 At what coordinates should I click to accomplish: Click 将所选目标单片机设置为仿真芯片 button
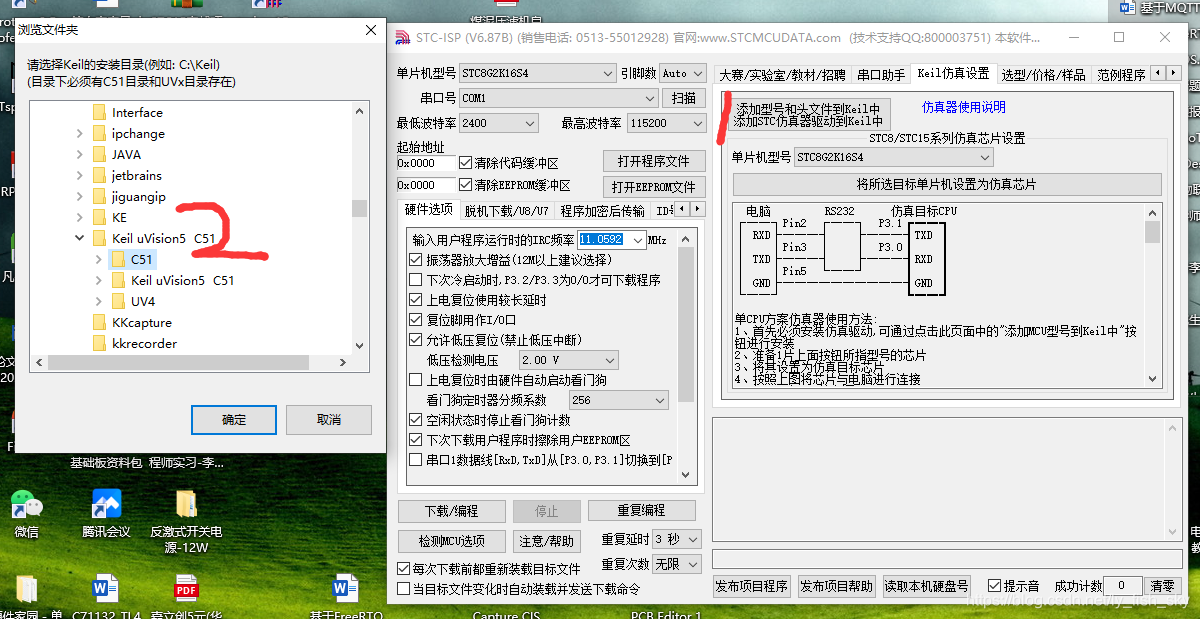point(947,184)
